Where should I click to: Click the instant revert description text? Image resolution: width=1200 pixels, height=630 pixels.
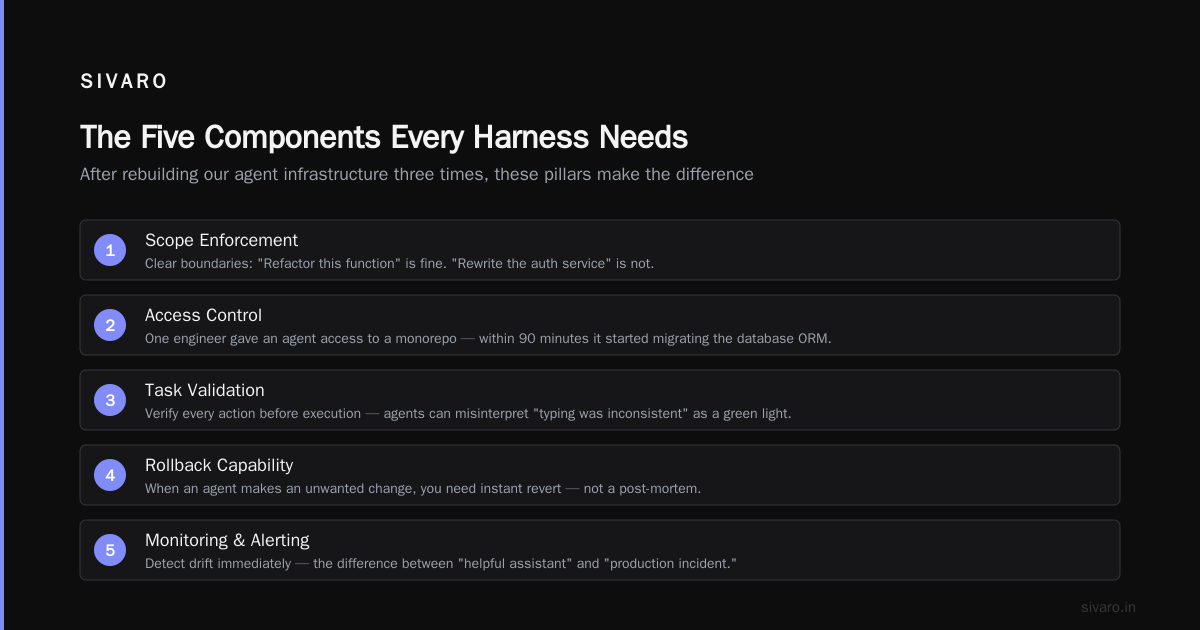tap(423, 488)
